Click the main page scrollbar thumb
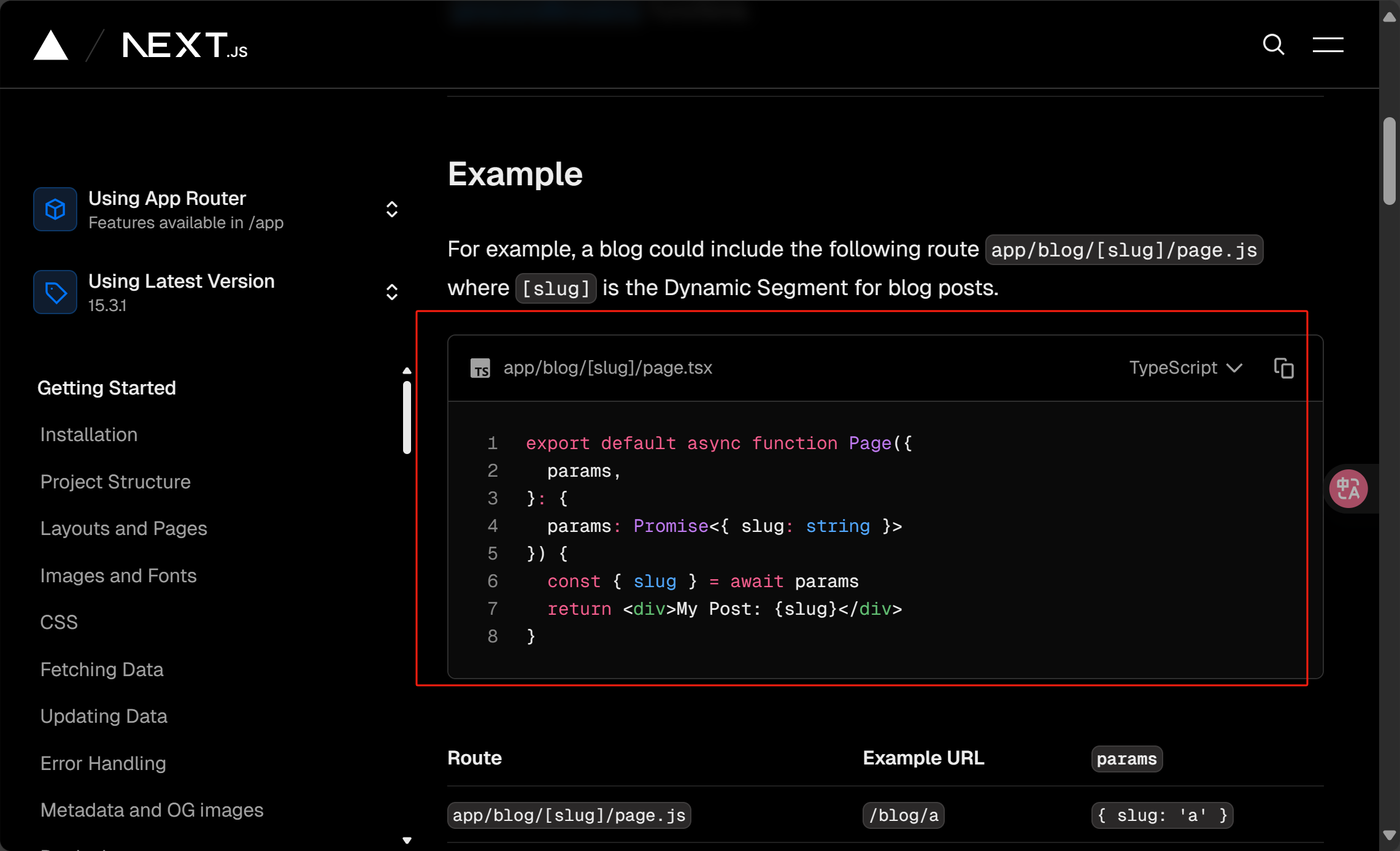 click(1390, 161)
